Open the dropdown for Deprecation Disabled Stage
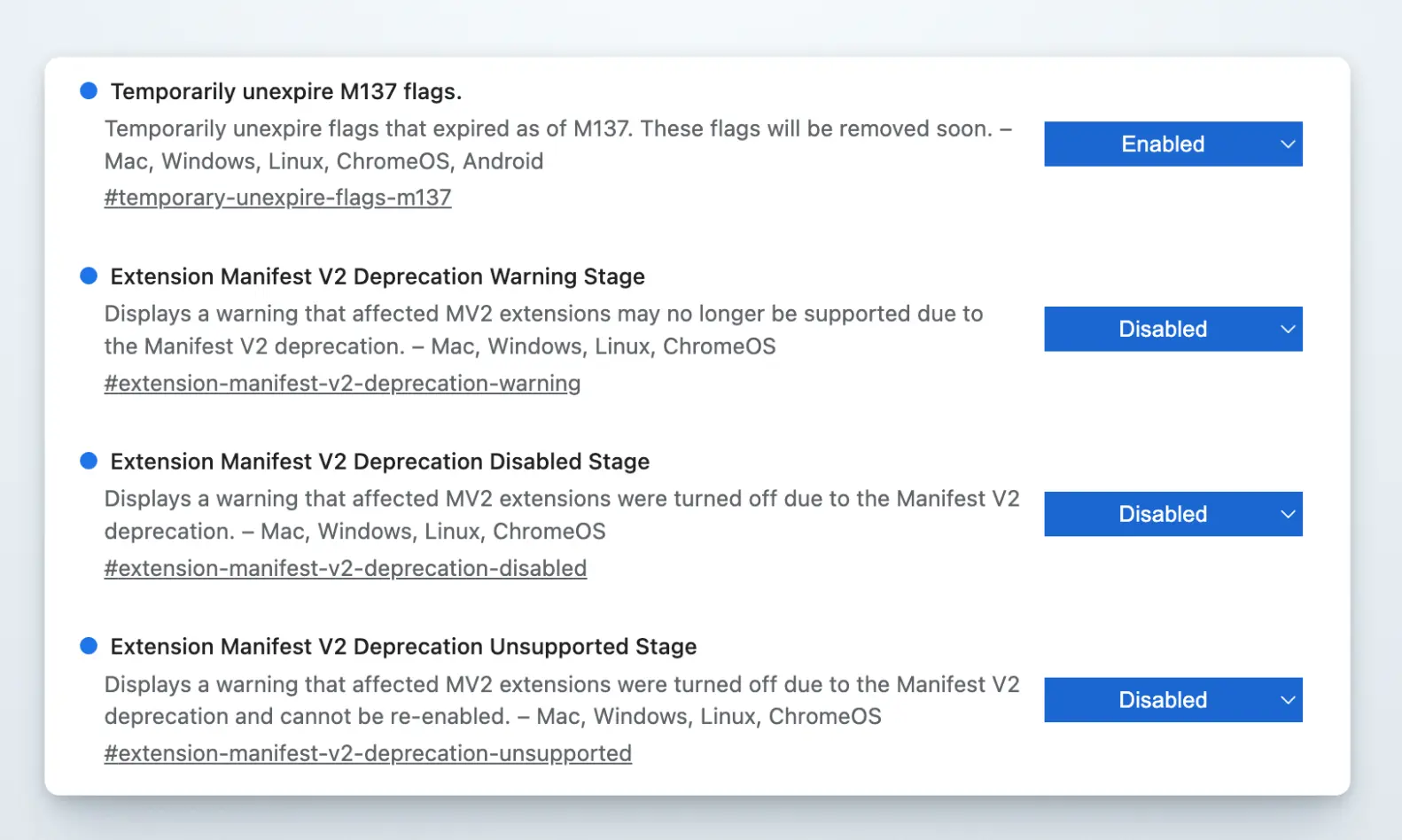Viewport: 1402px width, 840px height. click(x=1163, y=514)
